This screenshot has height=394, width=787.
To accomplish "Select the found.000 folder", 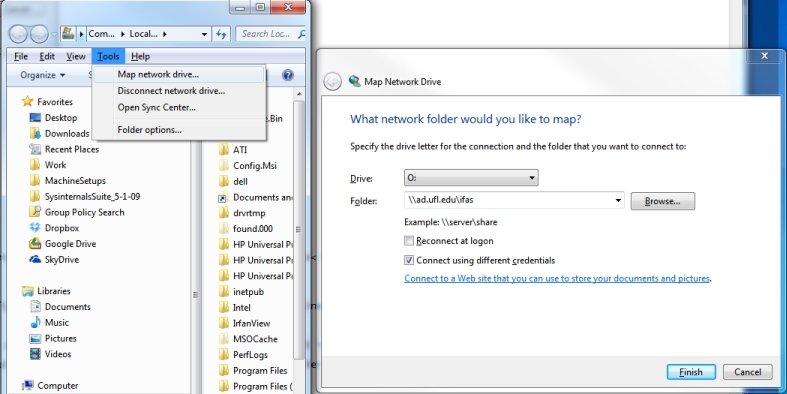I will (253, 228).
